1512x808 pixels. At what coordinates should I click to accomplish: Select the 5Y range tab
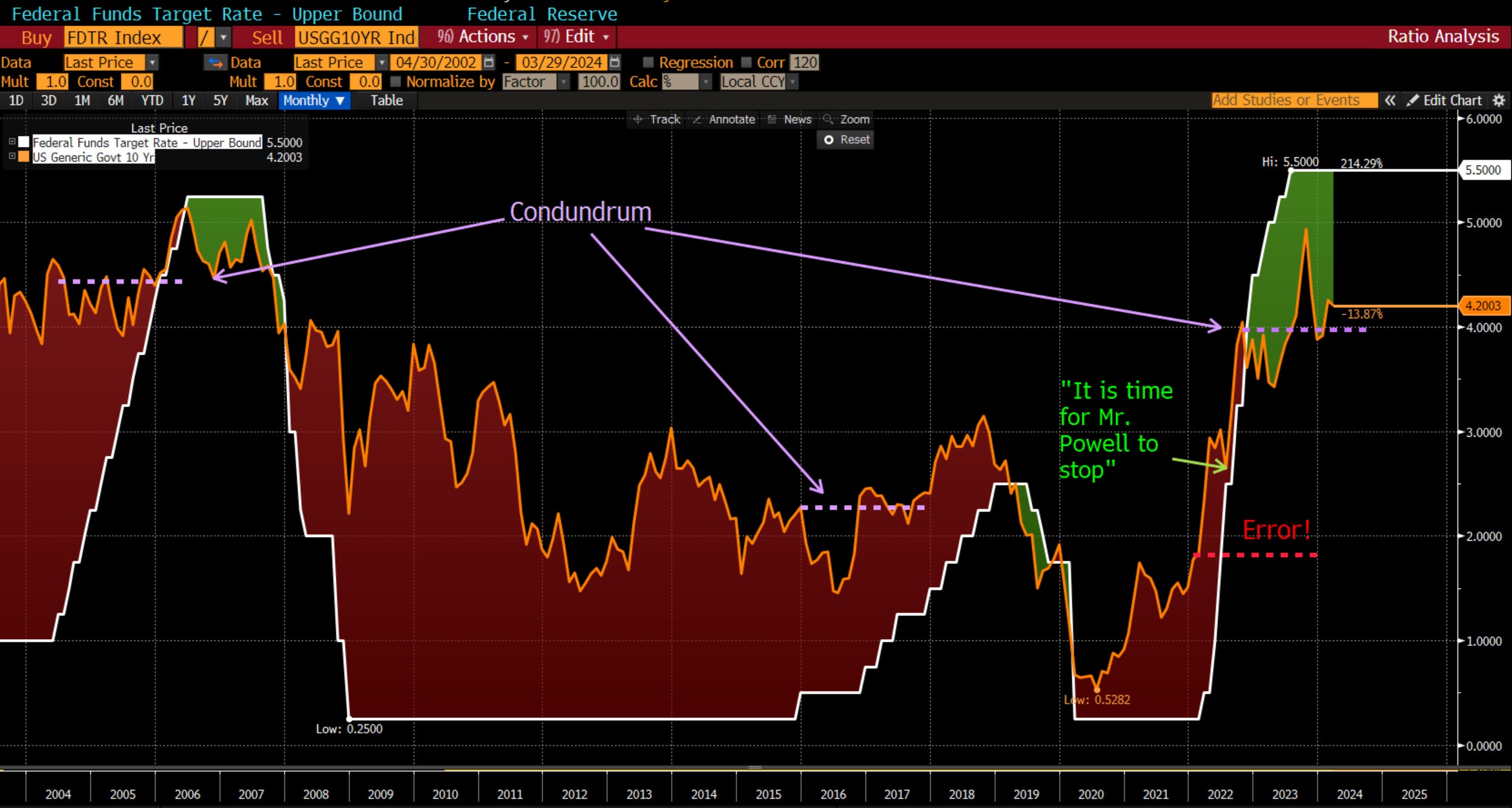click(220, 101)
